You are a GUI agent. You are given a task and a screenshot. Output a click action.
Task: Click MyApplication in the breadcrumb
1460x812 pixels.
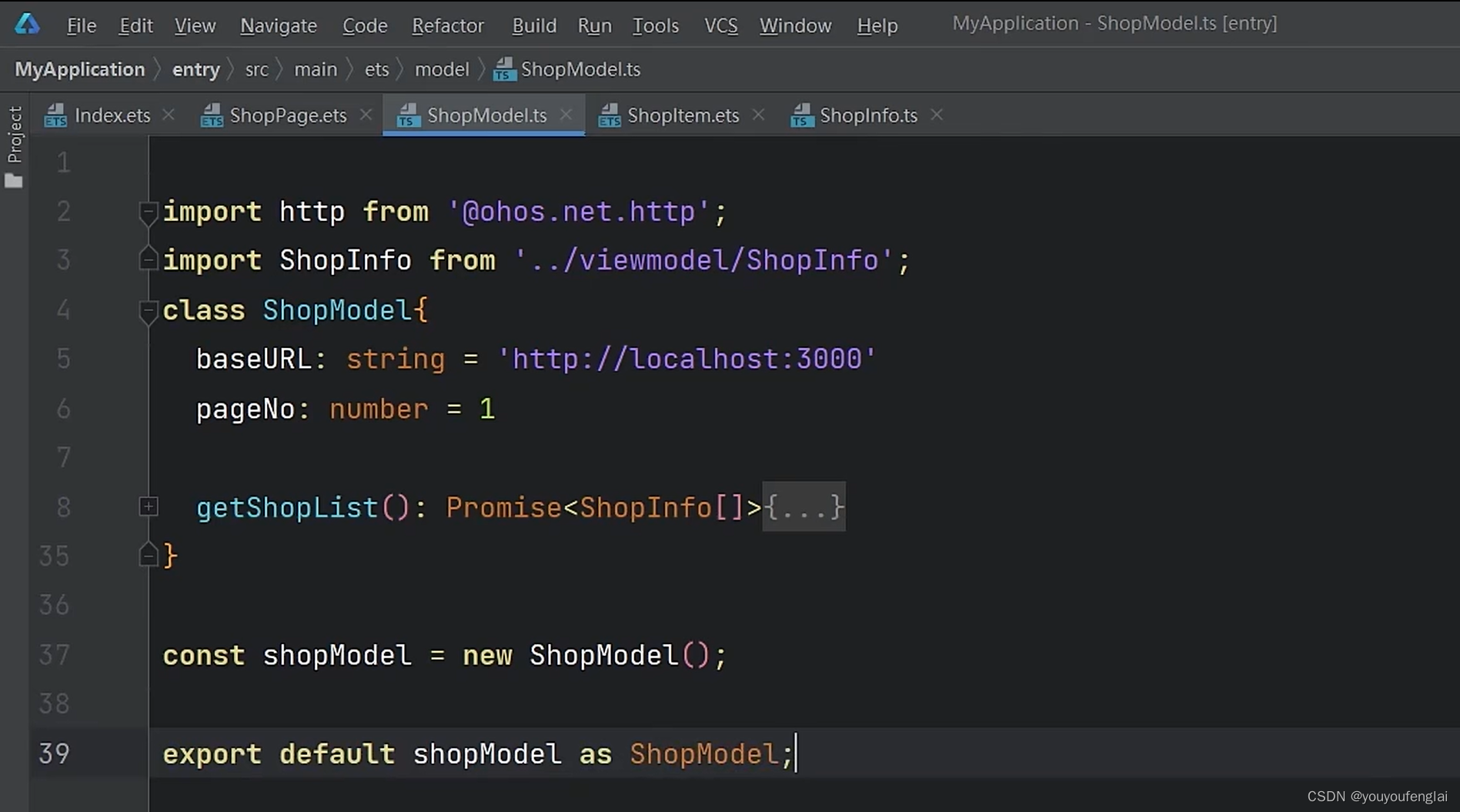80,69
